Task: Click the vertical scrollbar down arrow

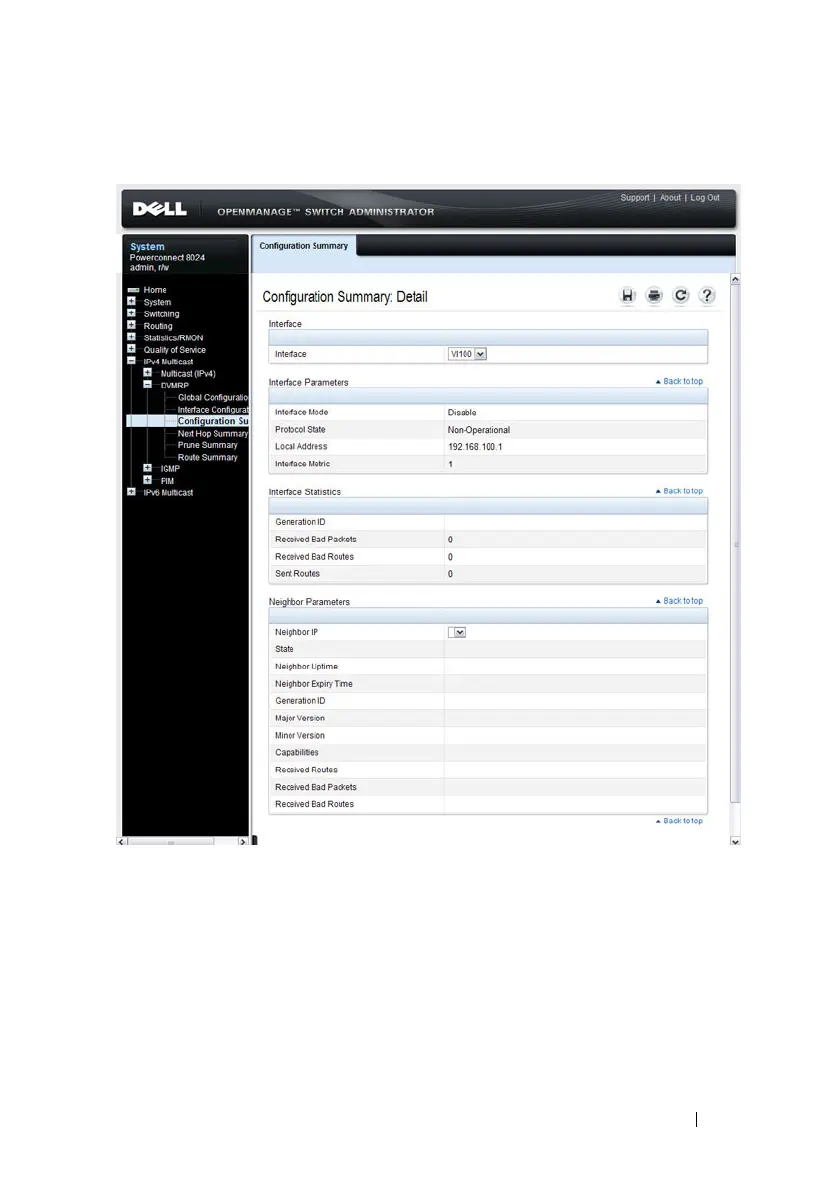Action: pos(735,841)
